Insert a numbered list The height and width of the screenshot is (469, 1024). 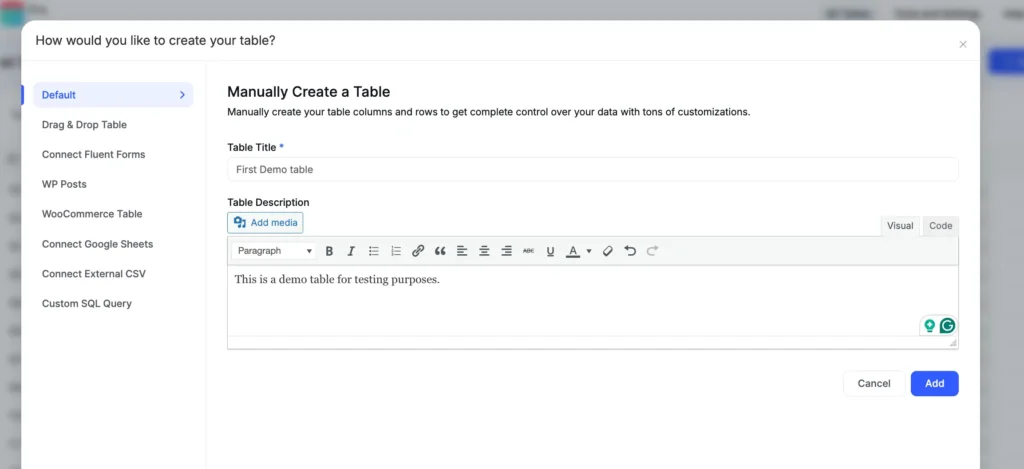pyautogui.click(x=396, y=251)
